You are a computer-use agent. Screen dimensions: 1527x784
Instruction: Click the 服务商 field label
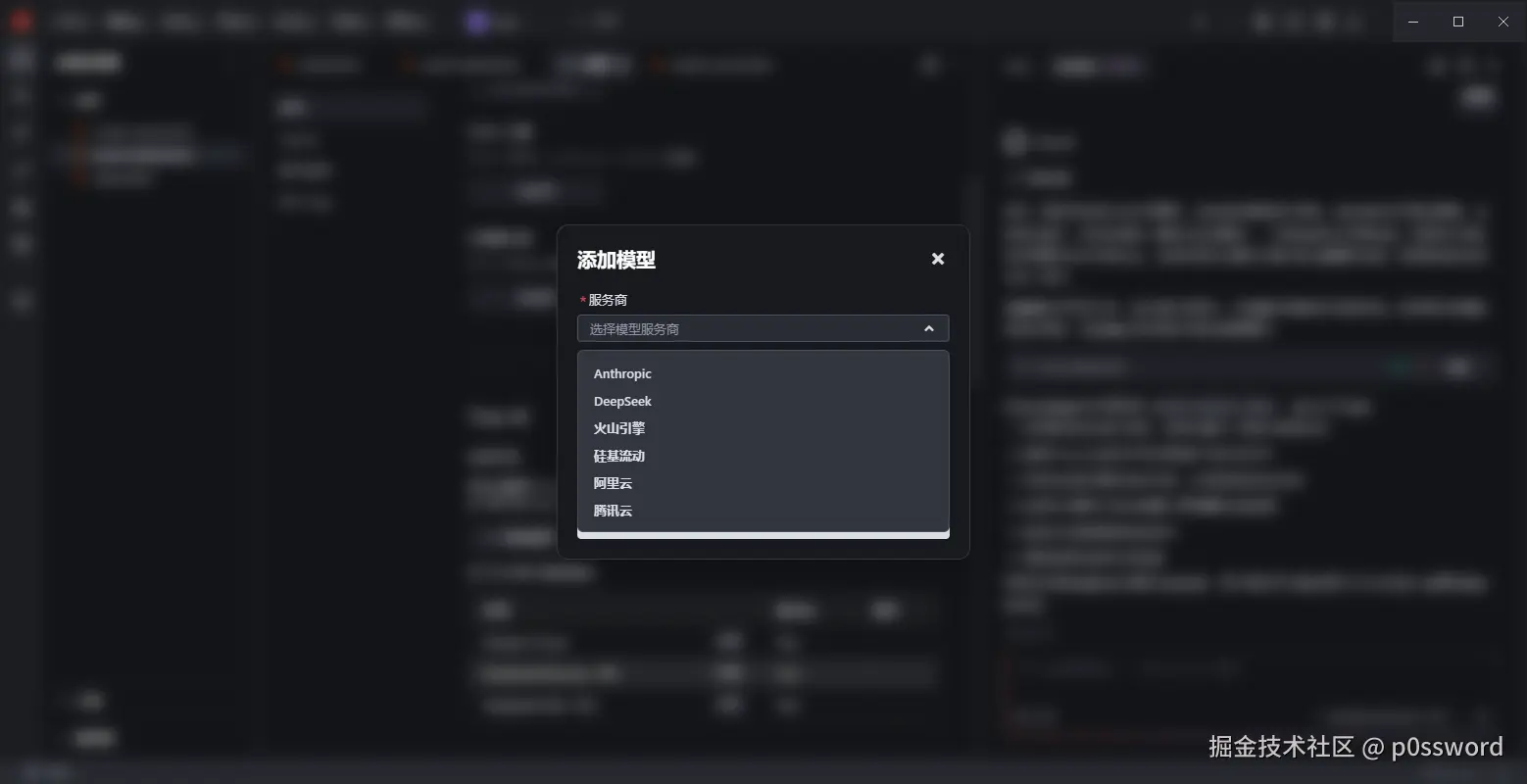[x=608, y=300]
